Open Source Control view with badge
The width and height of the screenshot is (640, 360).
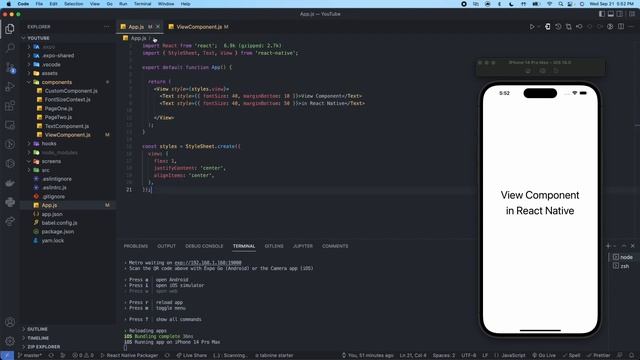point(10,67)
